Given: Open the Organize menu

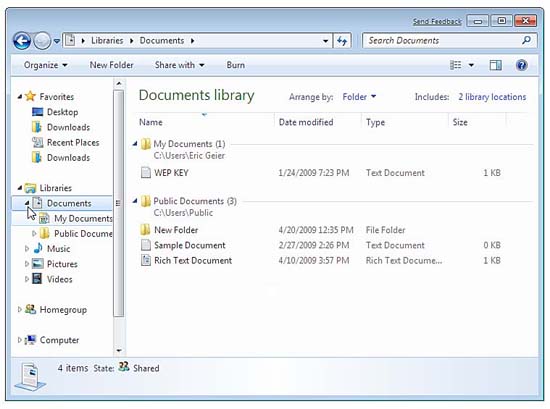Looking at the screenshot, I should 46,65.
